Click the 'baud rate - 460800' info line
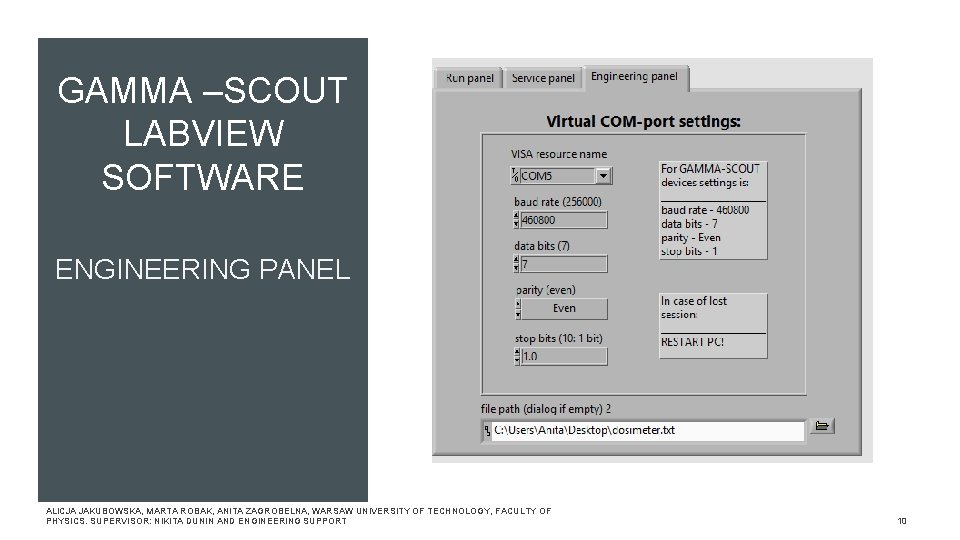 pyautogui.click(x=705, y=210)
